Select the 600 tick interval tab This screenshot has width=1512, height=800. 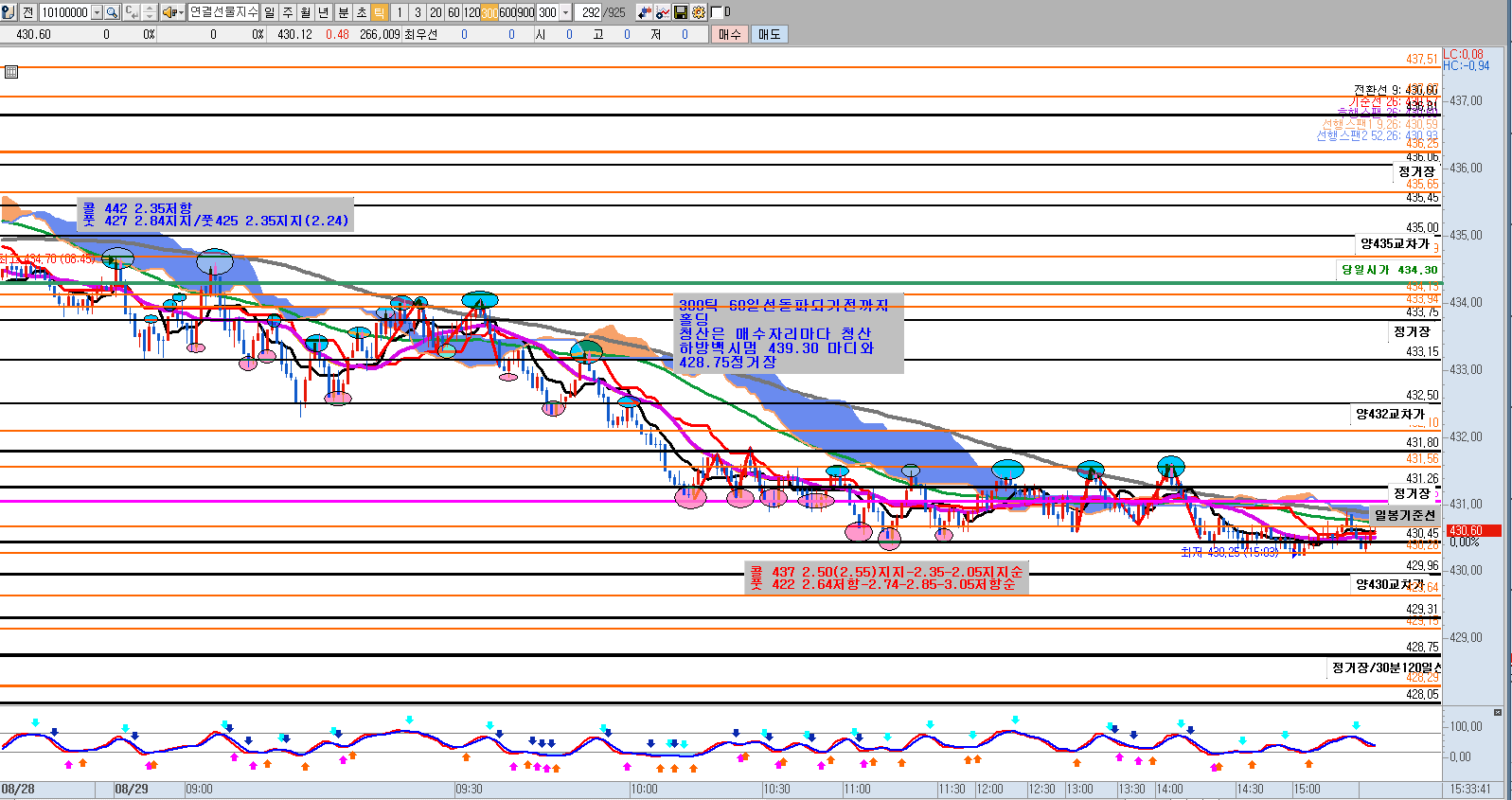507,12
